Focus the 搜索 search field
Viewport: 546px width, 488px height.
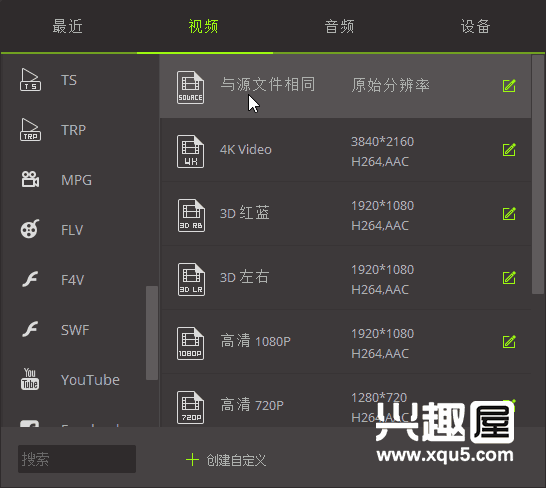77,459
